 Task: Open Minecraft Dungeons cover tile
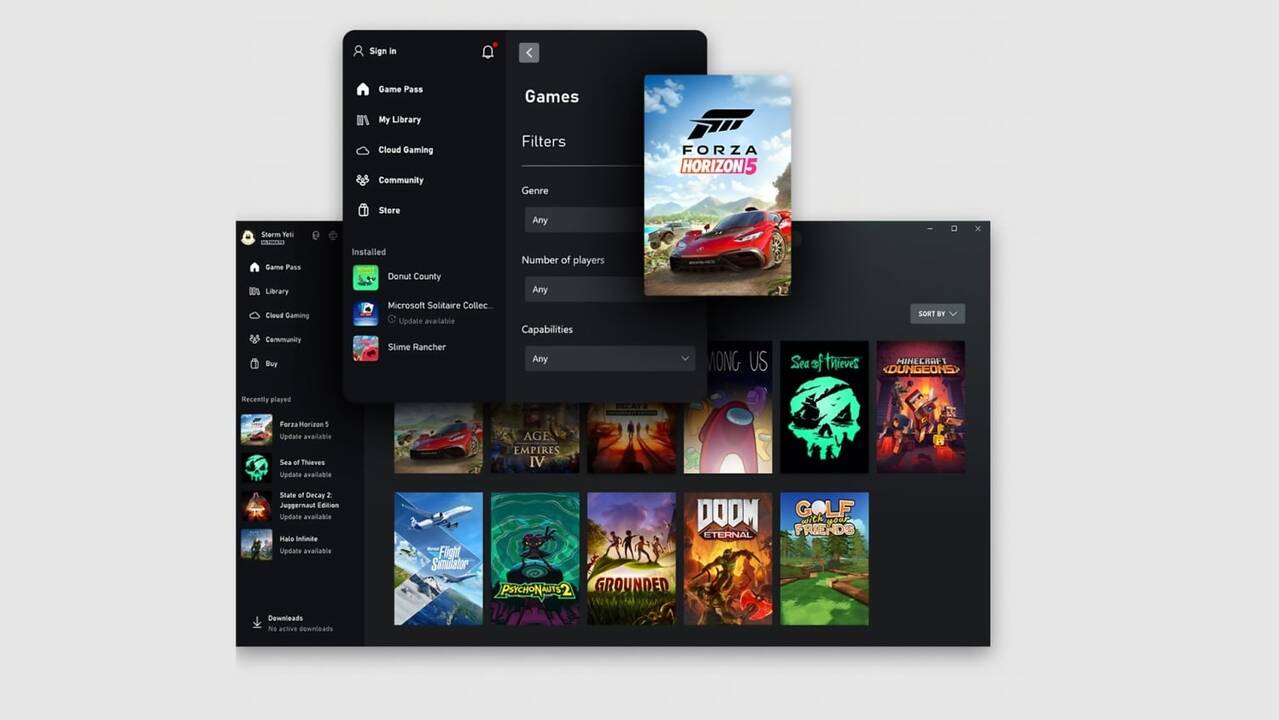tap(920, 406)
